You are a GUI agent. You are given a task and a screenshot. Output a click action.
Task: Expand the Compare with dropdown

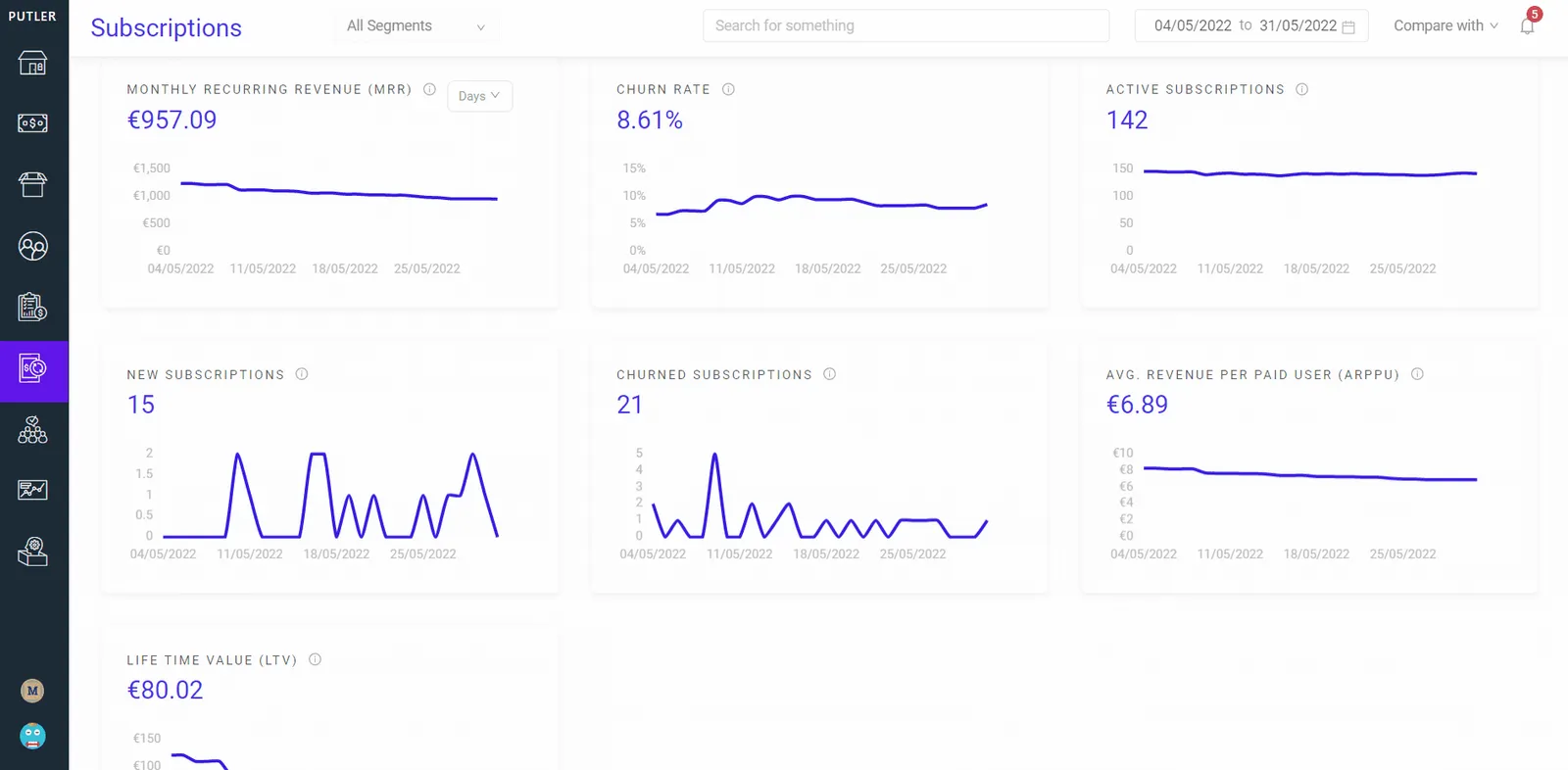pos(1445,25)
